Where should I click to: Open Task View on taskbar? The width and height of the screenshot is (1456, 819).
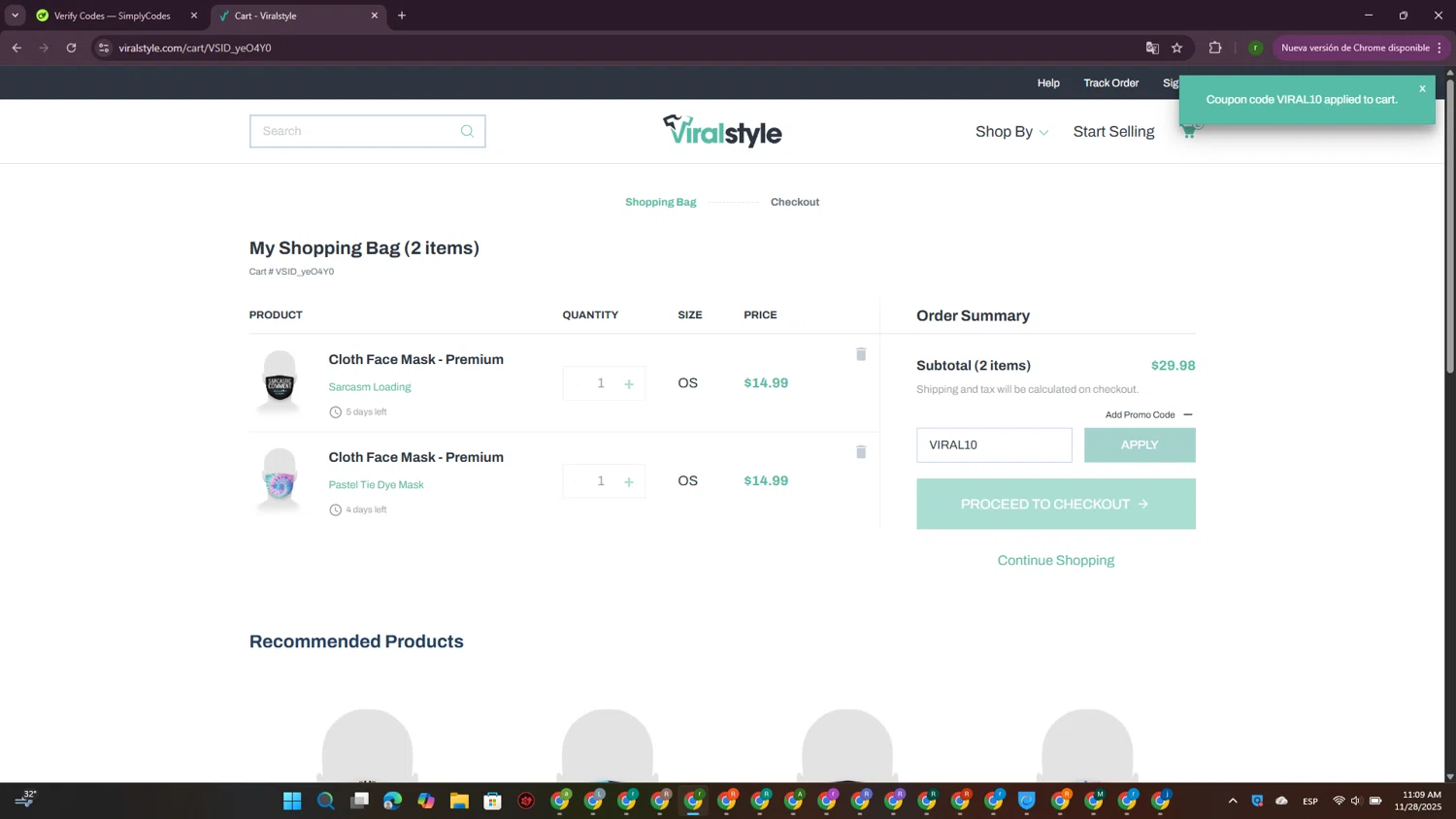tap(359, 801)
